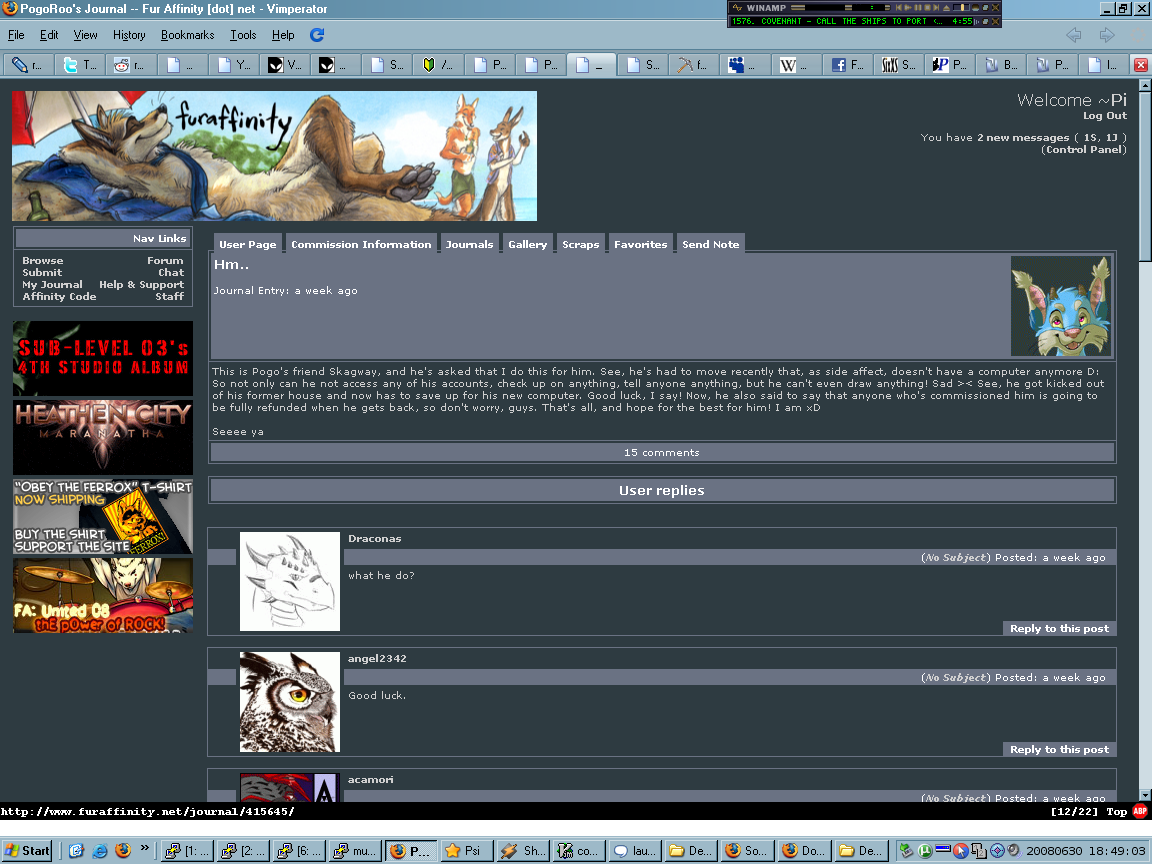Launch Internet Explorer from quick launch
The width and height of the screenshot is (1152, 864).
click(x=99, y=851)
